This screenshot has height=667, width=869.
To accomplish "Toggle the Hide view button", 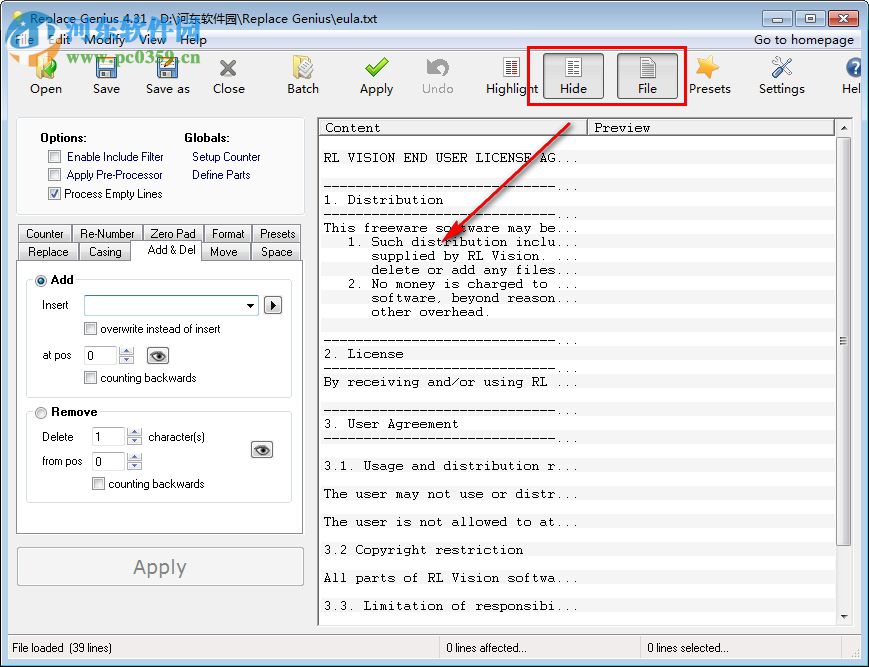I will coord(573,75).
